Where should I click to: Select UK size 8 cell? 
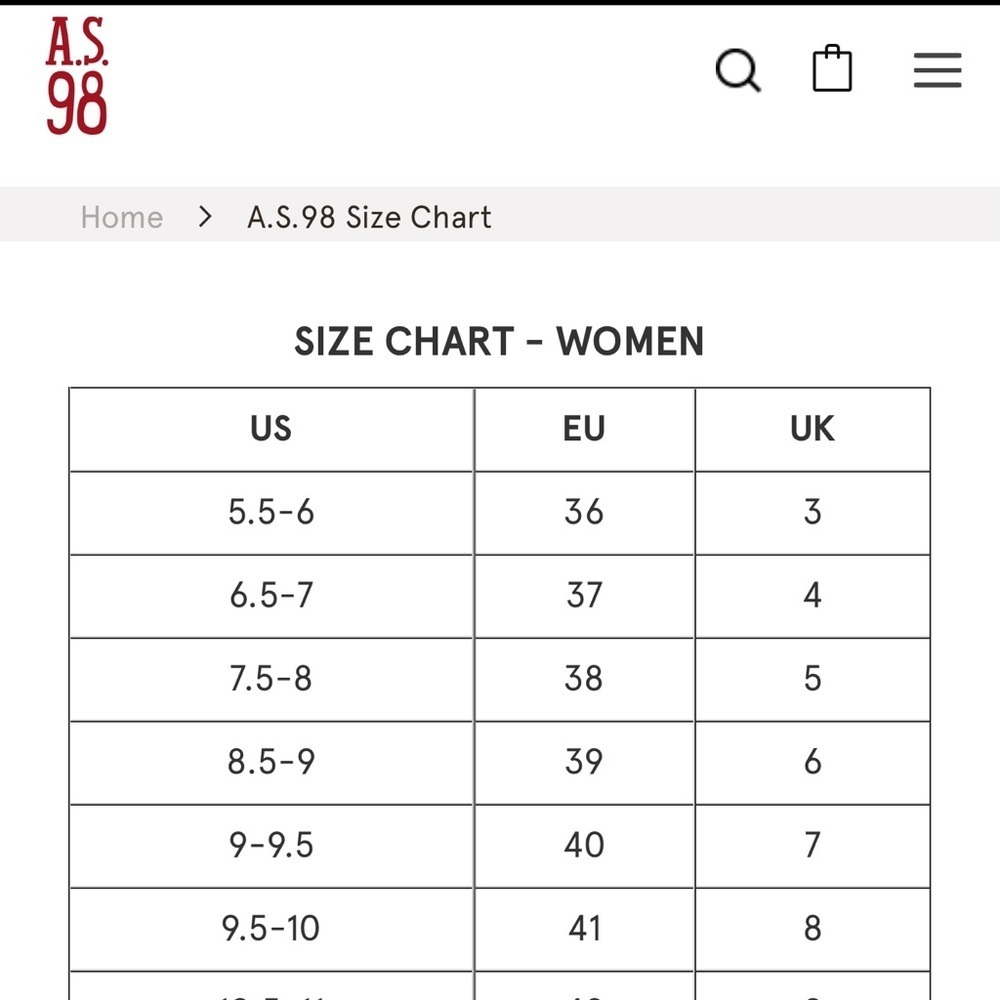(812, 929)
